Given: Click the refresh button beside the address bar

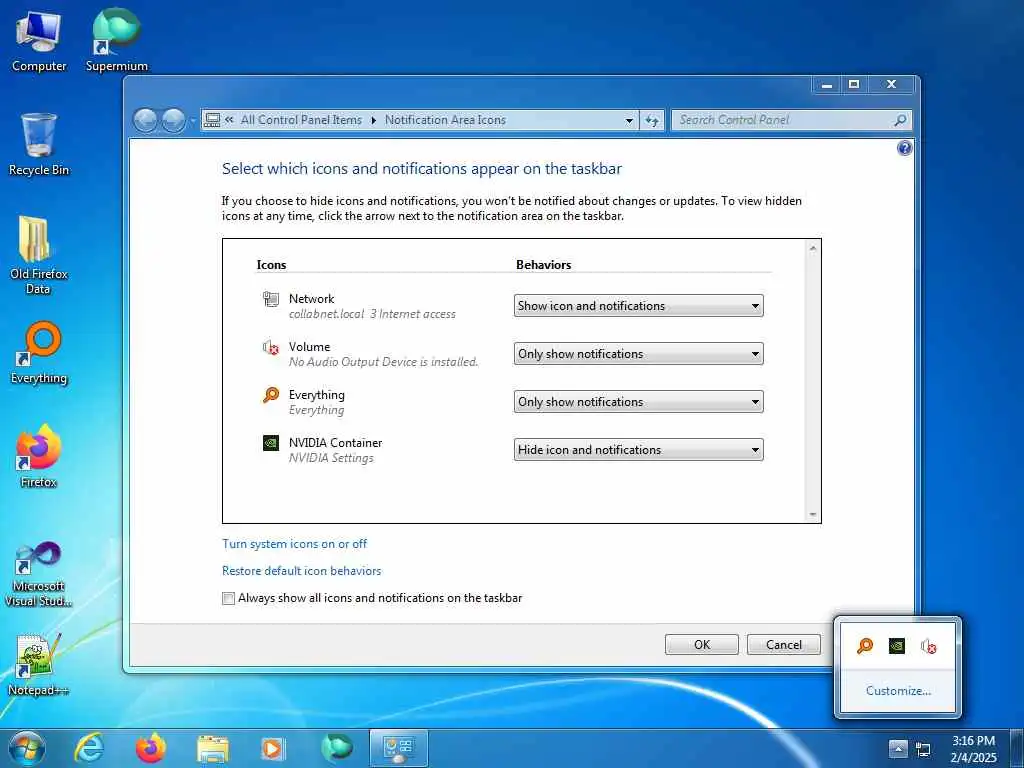Looking at the screenshot, I should click(x=652, y=120).
